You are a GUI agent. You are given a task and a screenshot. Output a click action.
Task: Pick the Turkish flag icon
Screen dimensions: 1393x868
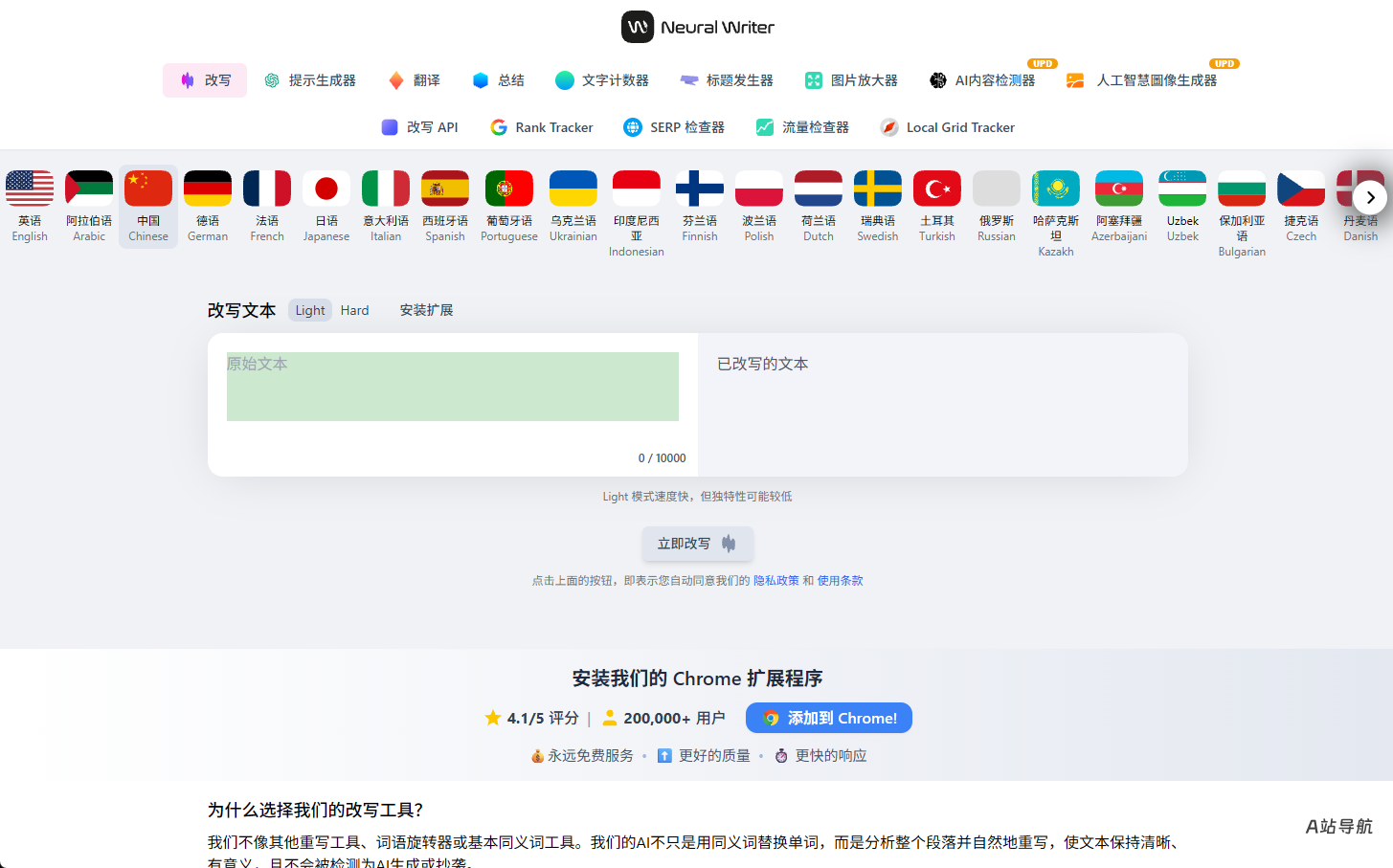pos(937,189)
